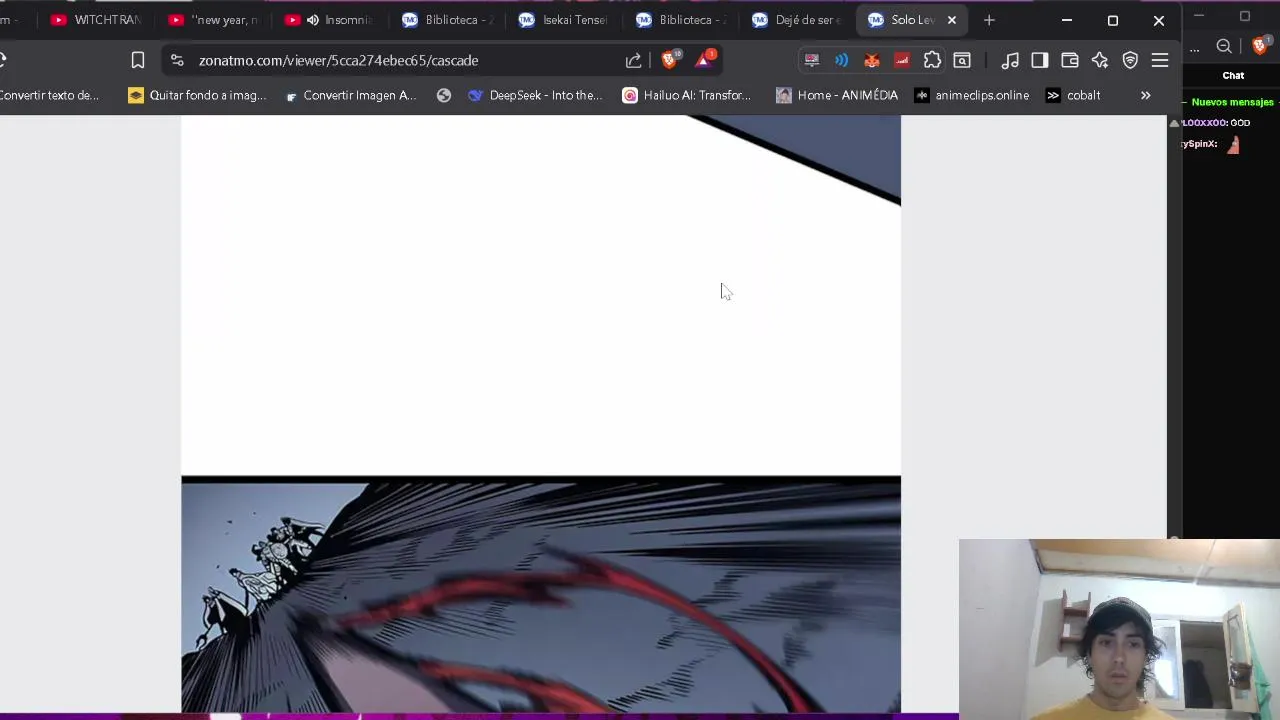Click Brave icon in right window
Screen dimensions: 1280x720
(1259, 45)
